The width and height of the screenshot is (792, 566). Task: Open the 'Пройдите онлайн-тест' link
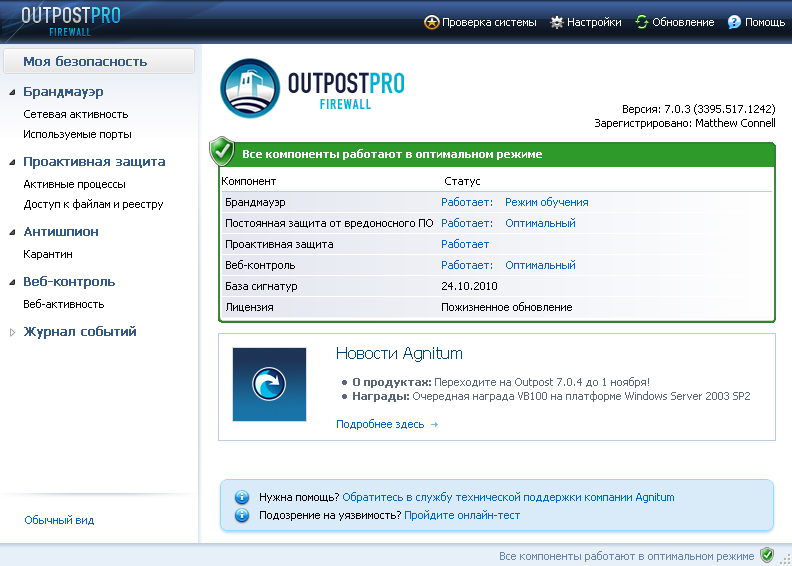coord(461,515)
